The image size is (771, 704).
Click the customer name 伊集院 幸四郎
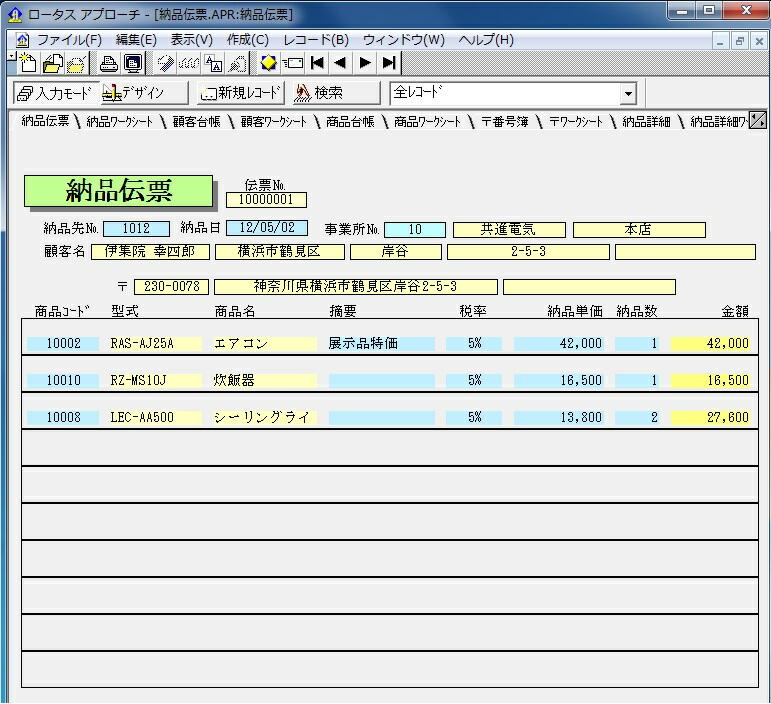150,252
